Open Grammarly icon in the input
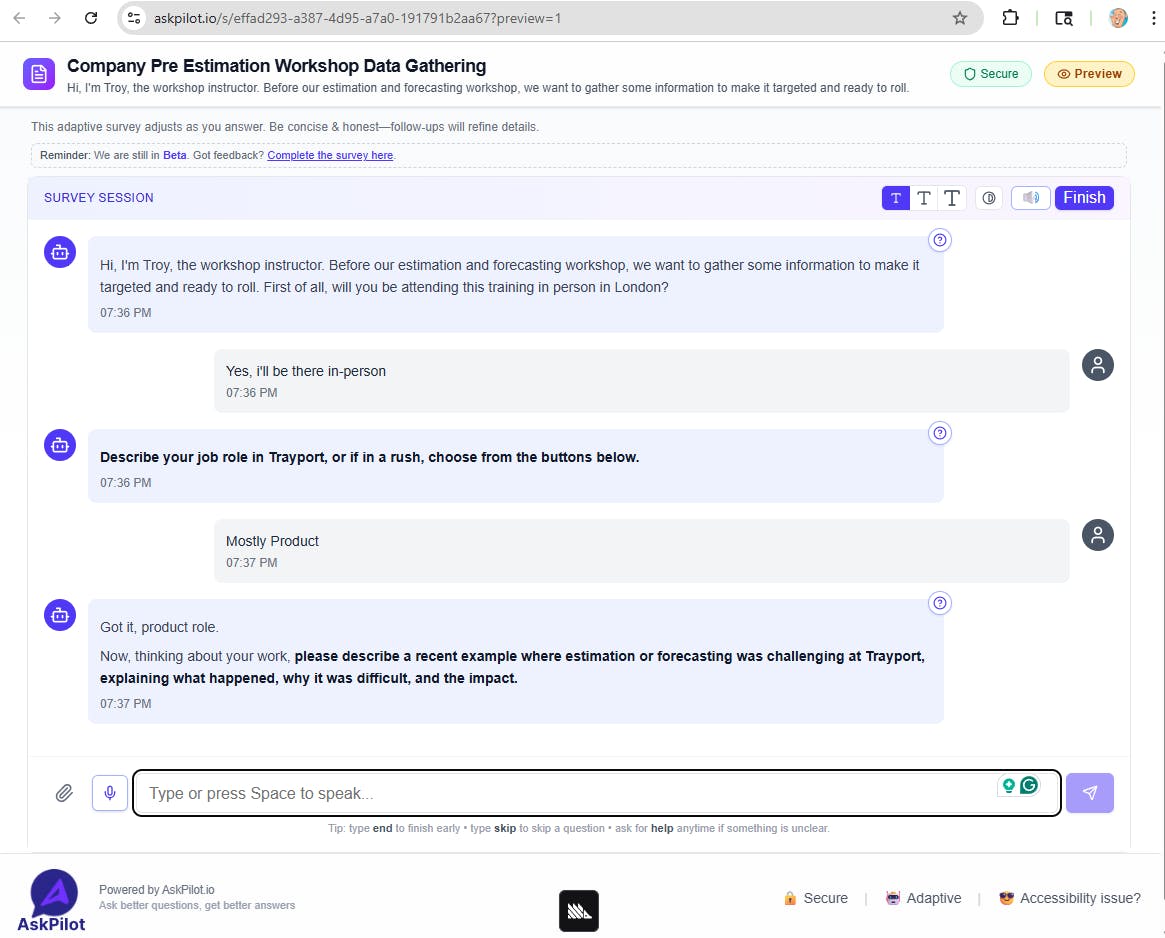 coord(1029,785)
